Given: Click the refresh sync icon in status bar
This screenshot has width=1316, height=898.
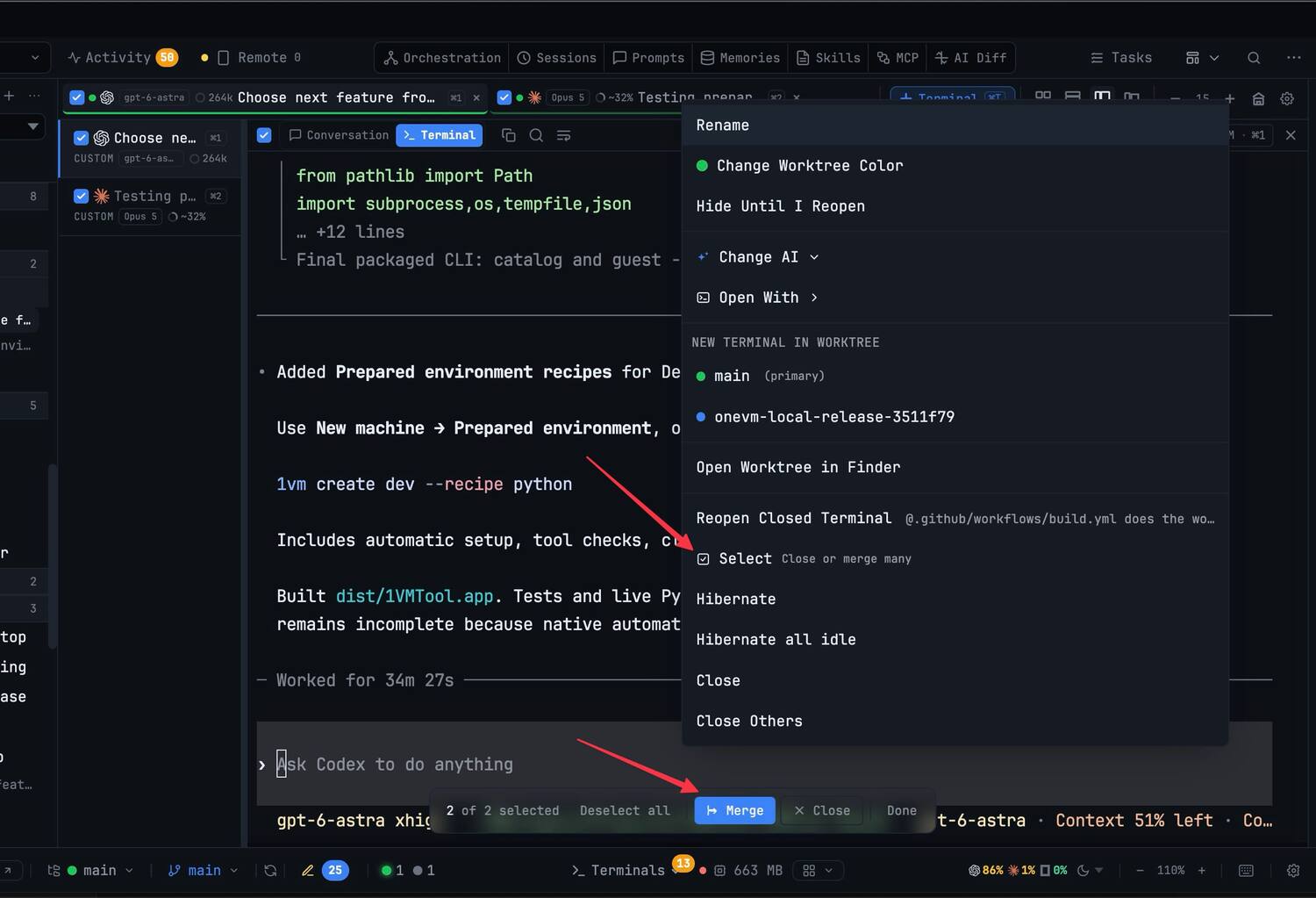Looking at the screenshot, I should [x=270, y=870].
